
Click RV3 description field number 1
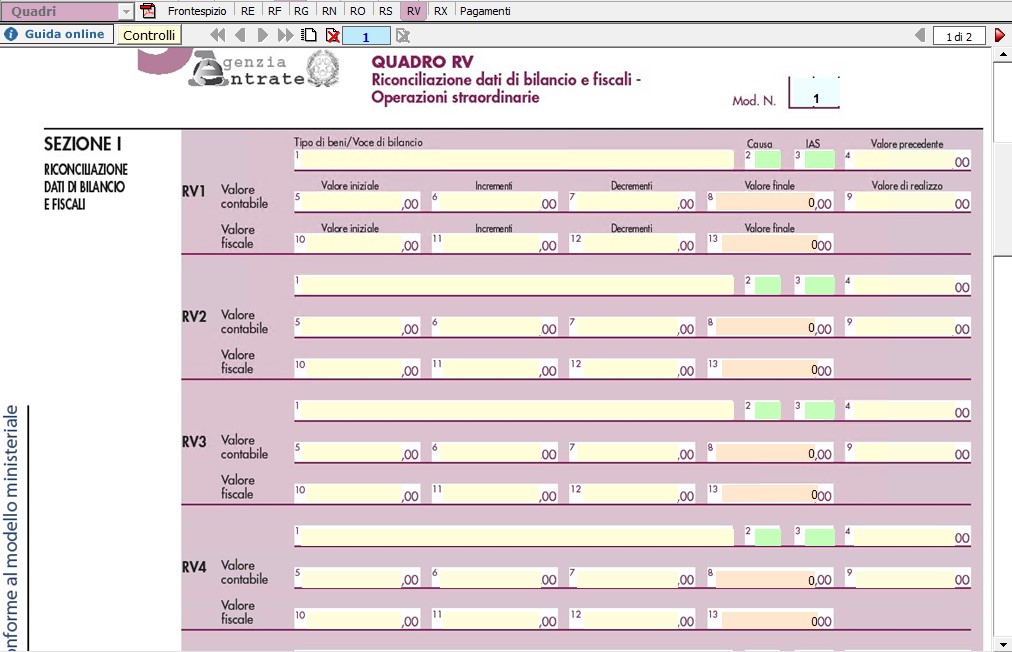[x=514, y=410]
